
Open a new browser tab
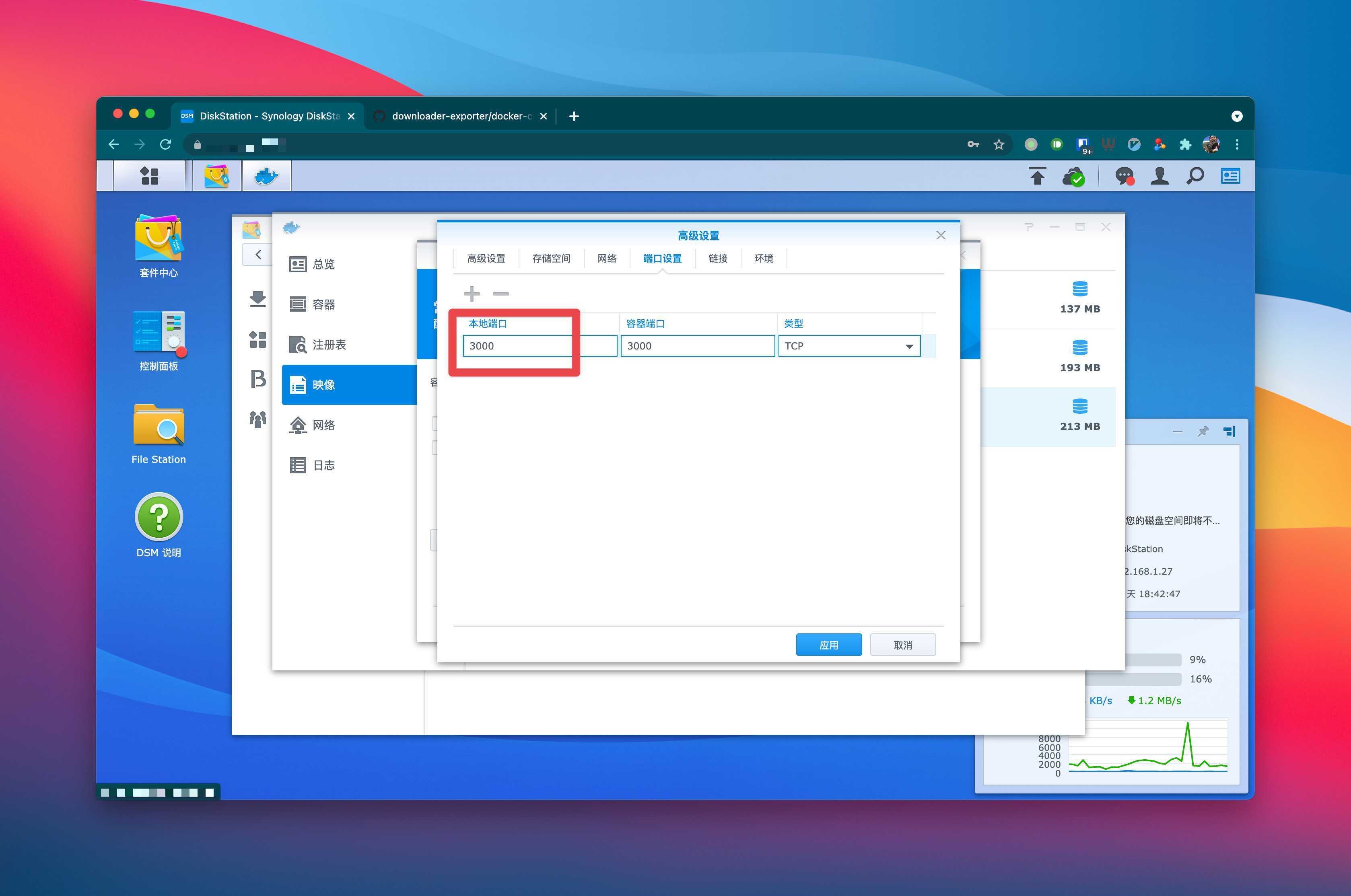574,116
